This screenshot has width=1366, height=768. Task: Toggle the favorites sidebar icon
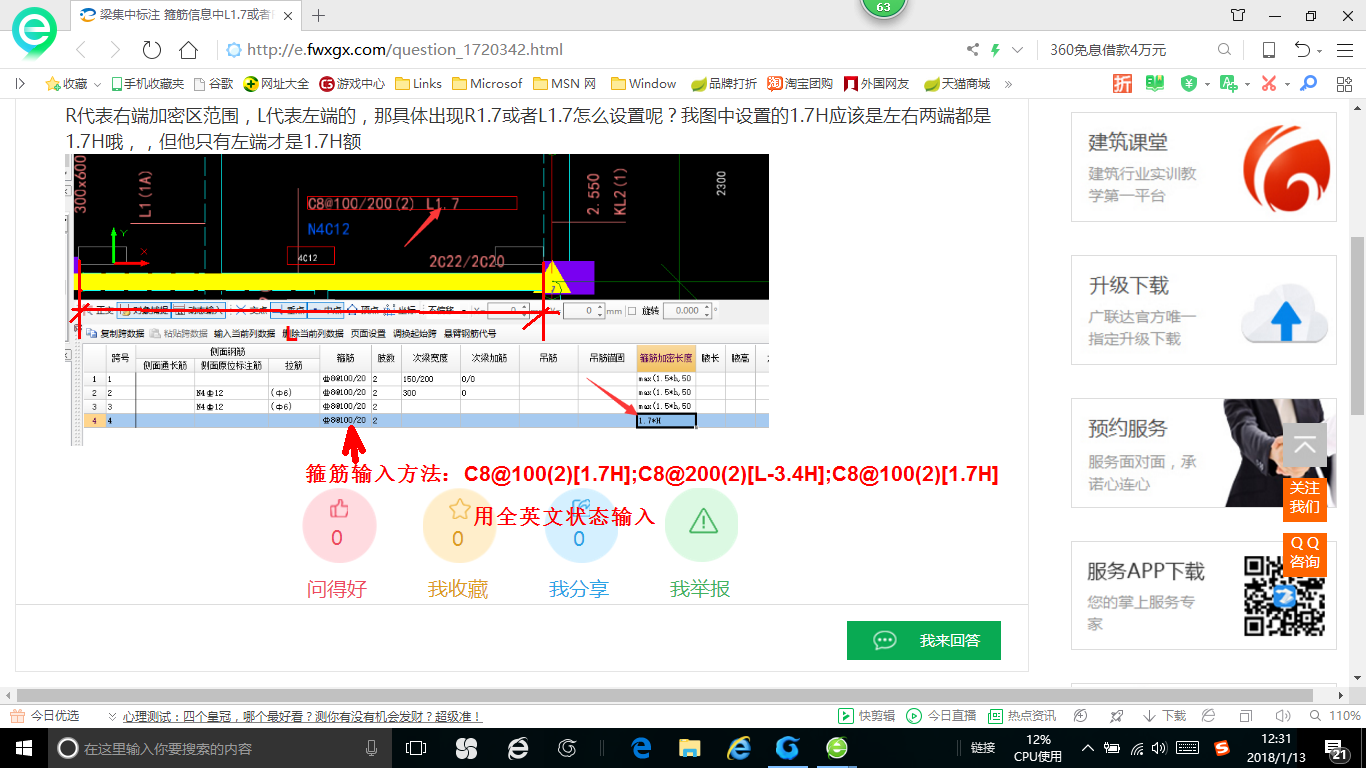pos(20,84)
